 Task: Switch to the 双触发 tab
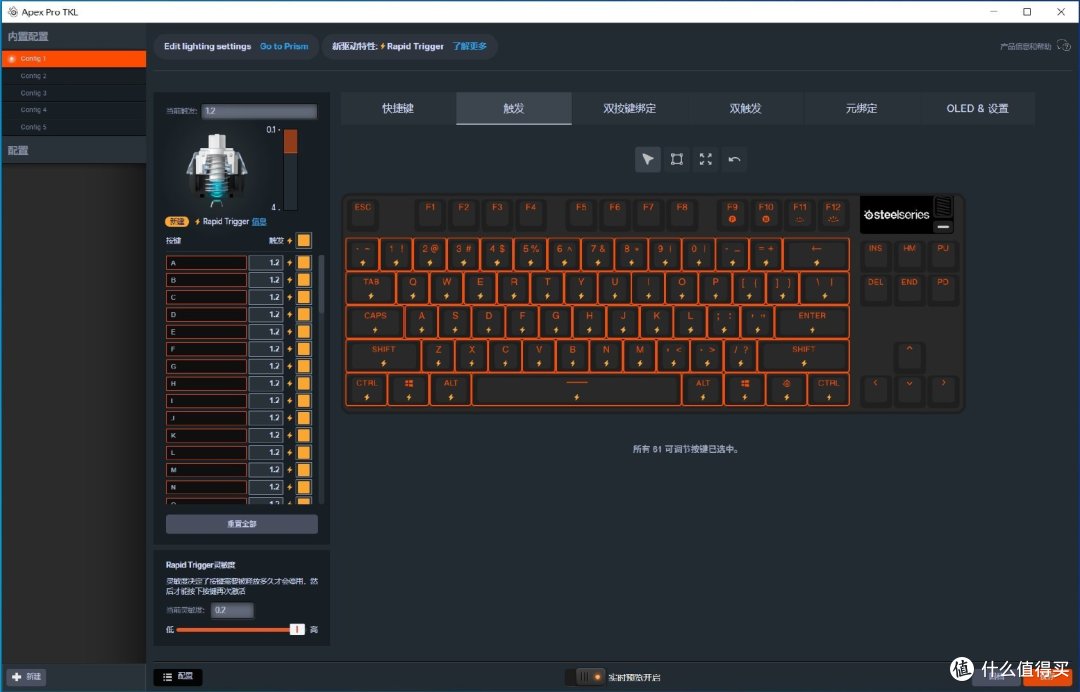(x=745, y=108)
